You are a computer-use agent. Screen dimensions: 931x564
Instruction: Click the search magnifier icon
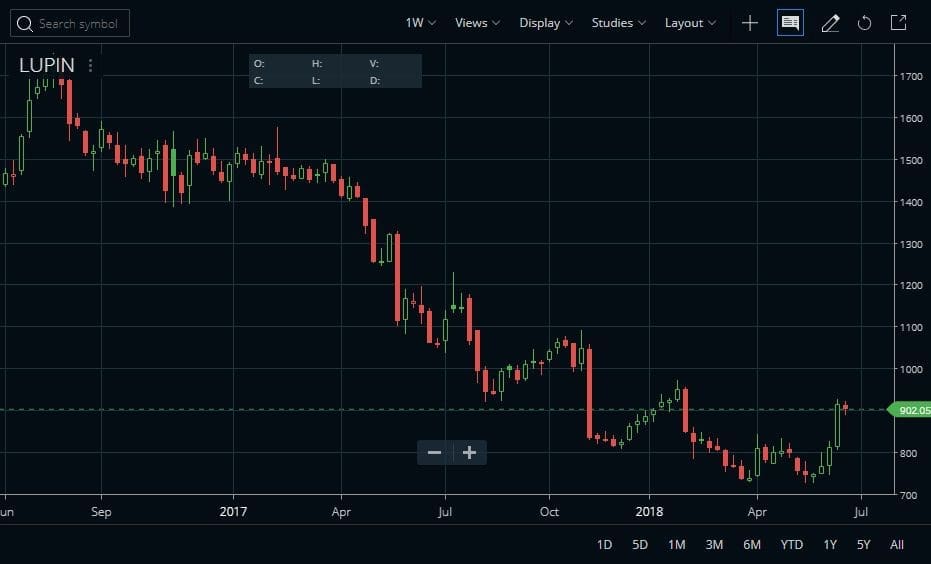tap(24, 24)
